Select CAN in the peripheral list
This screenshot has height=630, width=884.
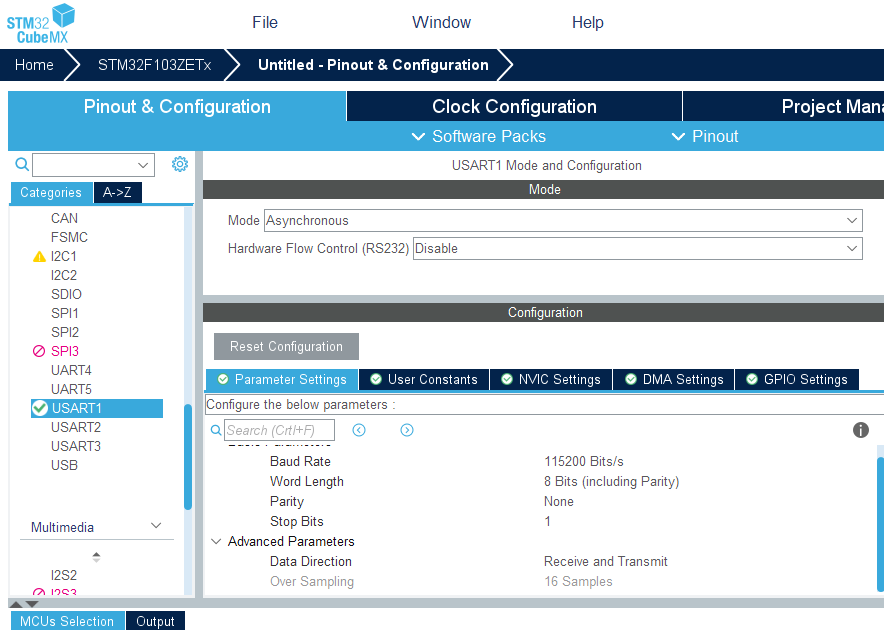[64, 218]
